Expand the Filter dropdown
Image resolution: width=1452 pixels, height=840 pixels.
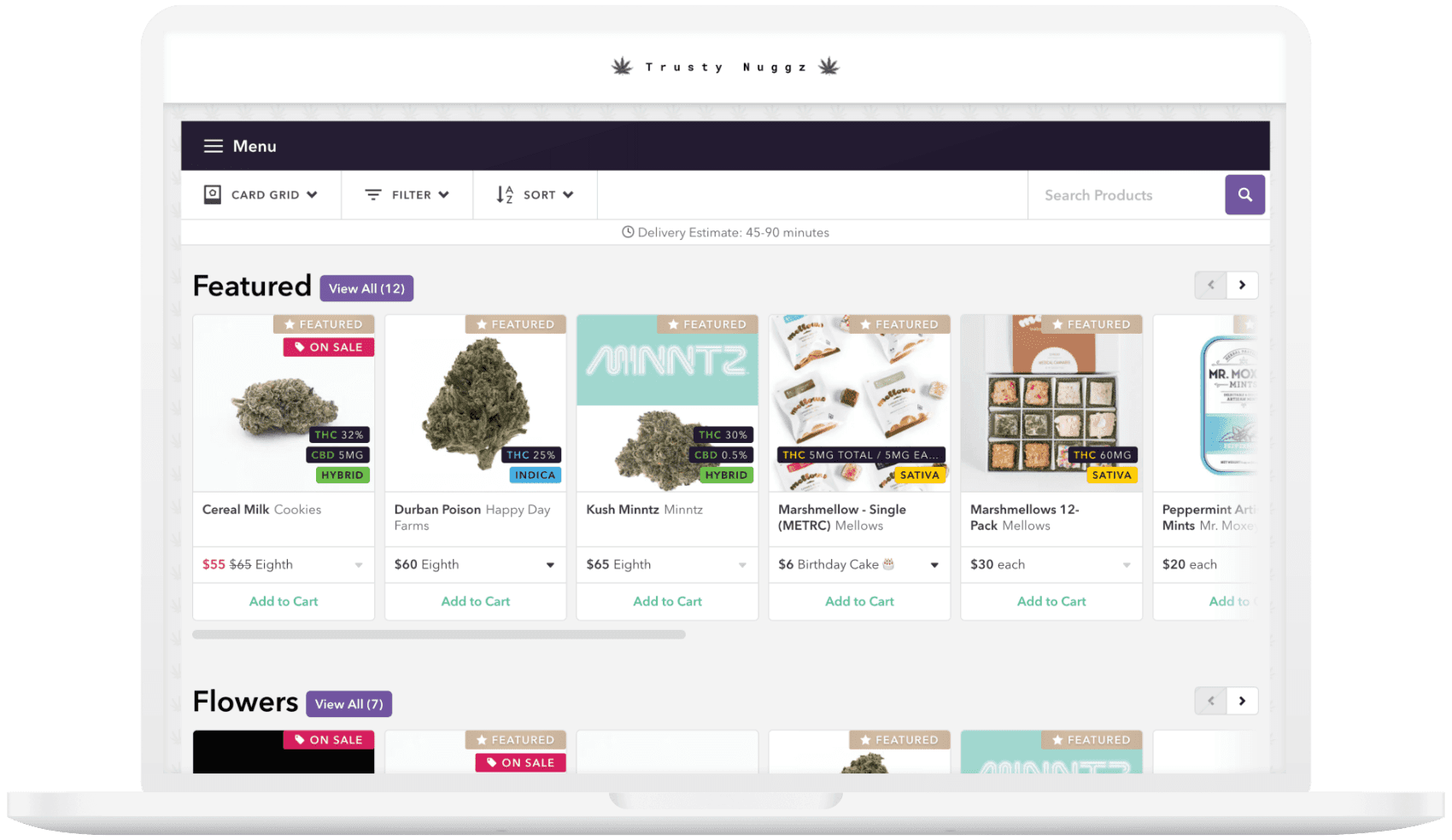407,195
